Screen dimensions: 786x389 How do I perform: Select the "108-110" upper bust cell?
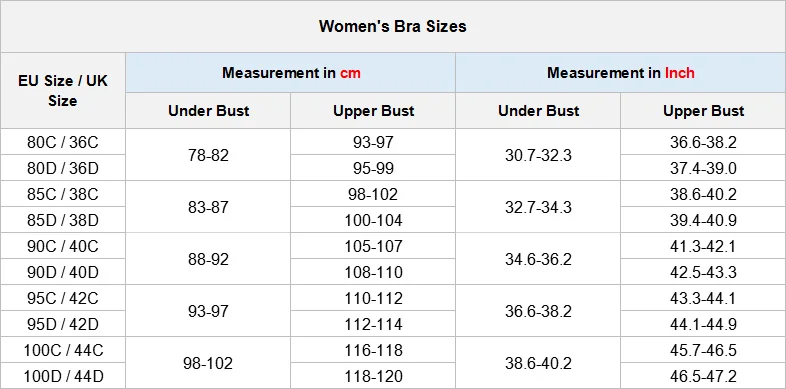point(373,273)
